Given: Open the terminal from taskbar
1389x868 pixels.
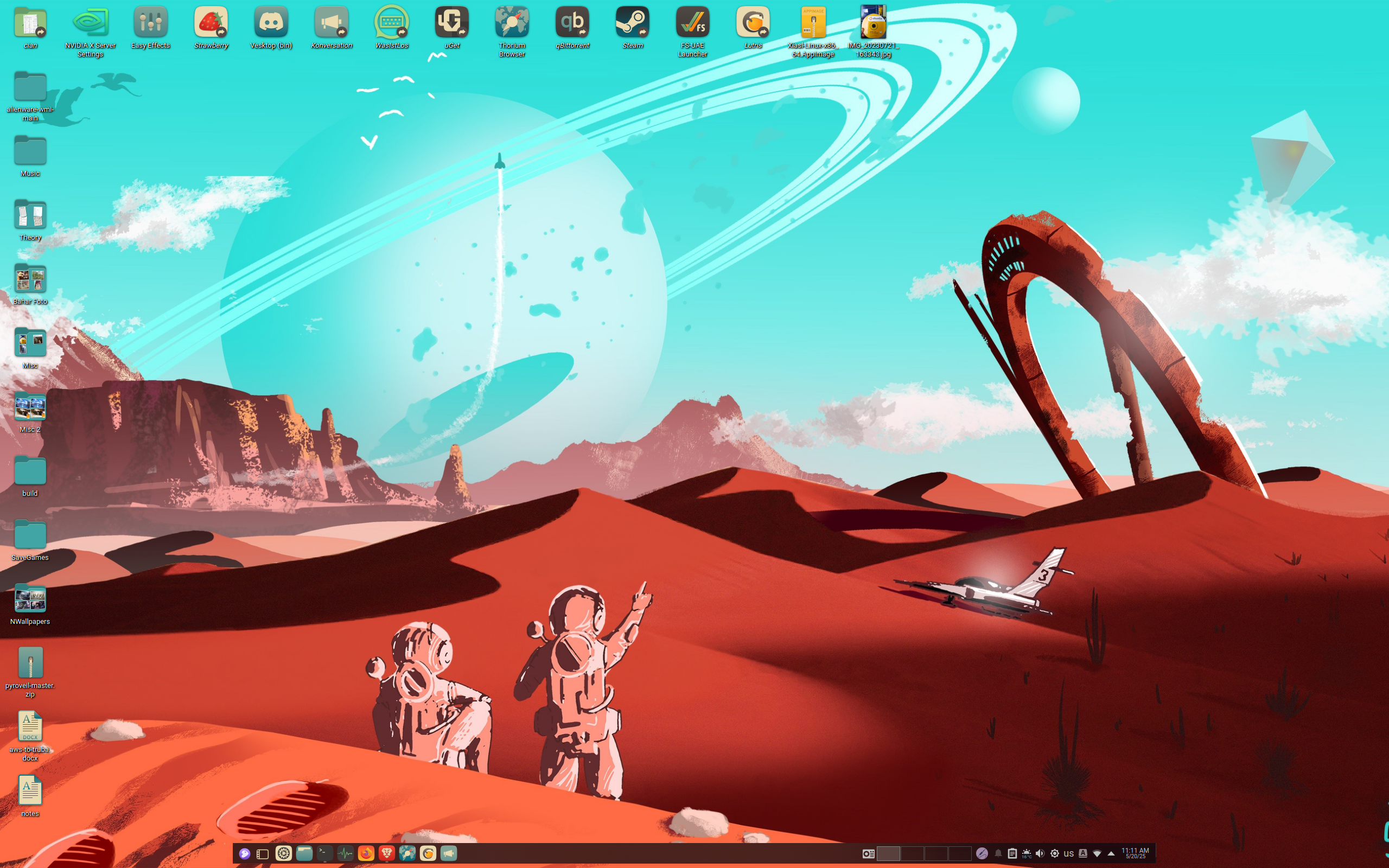Looking at the screenshot, I should (325, 854).
